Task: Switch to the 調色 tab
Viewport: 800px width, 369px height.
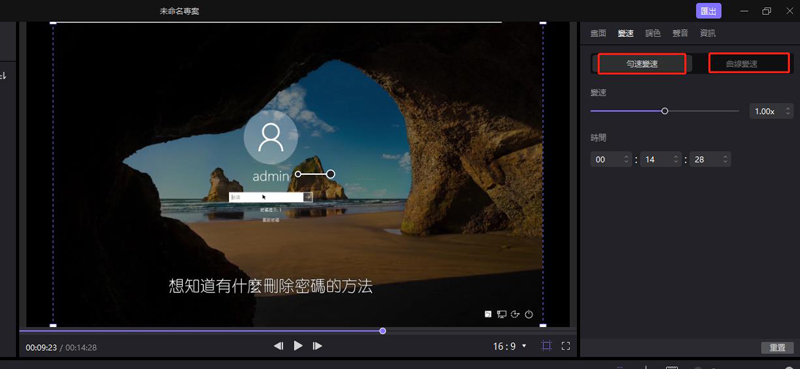Action: tap(653, 33)
